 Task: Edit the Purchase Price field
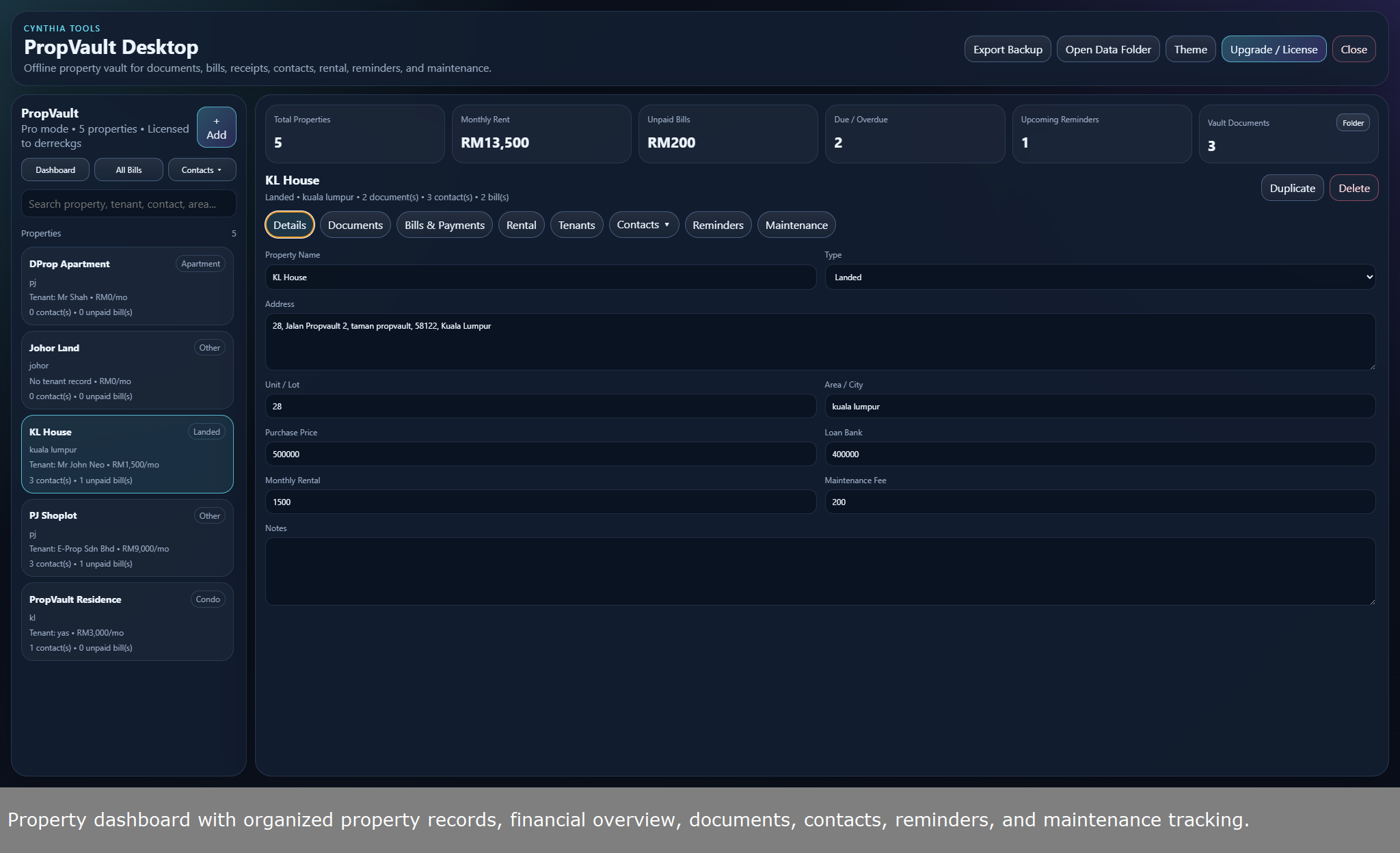tap(540, 454)
